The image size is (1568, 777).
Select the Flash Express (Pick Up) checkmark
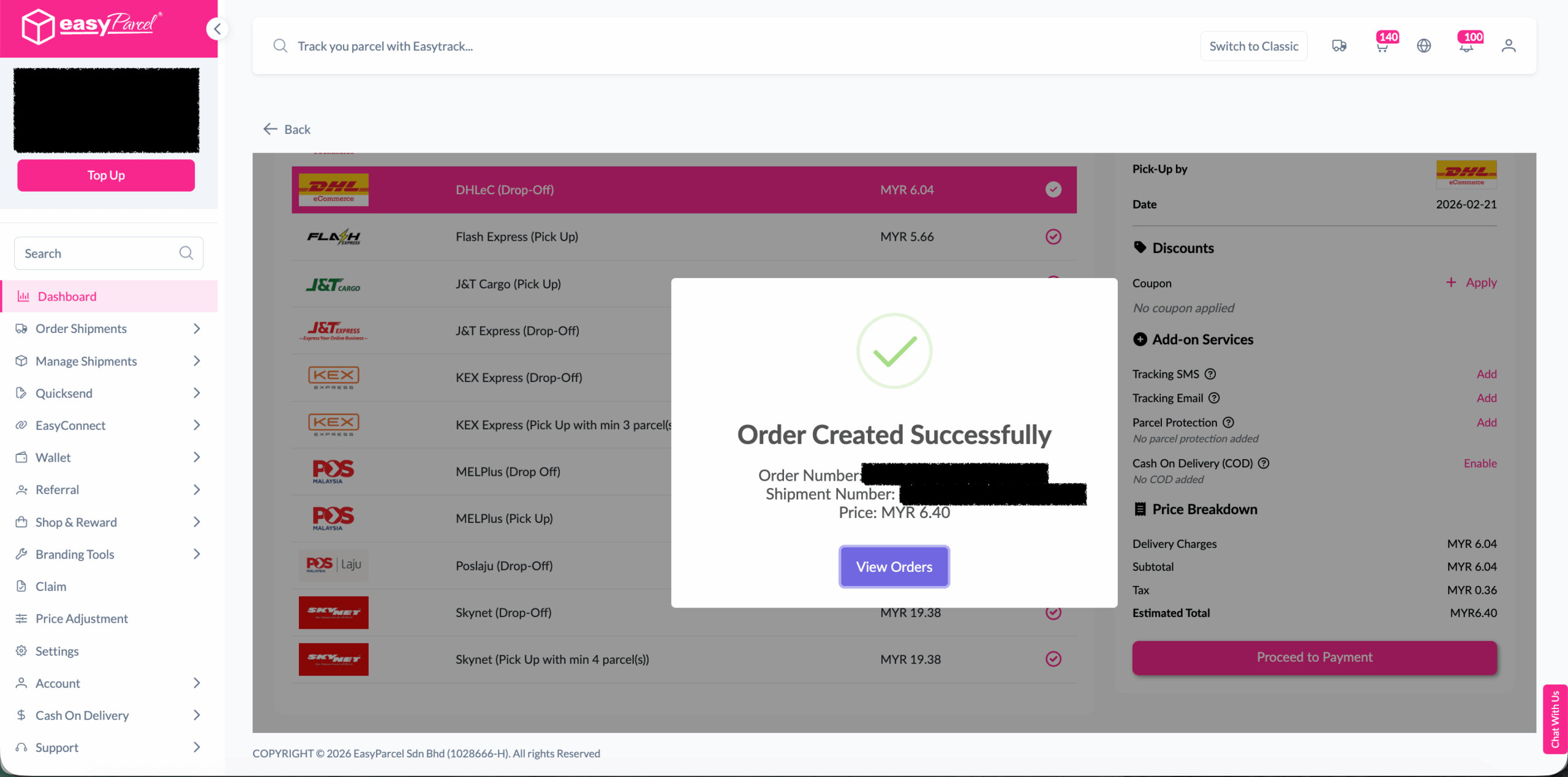tap(1053, 237)
